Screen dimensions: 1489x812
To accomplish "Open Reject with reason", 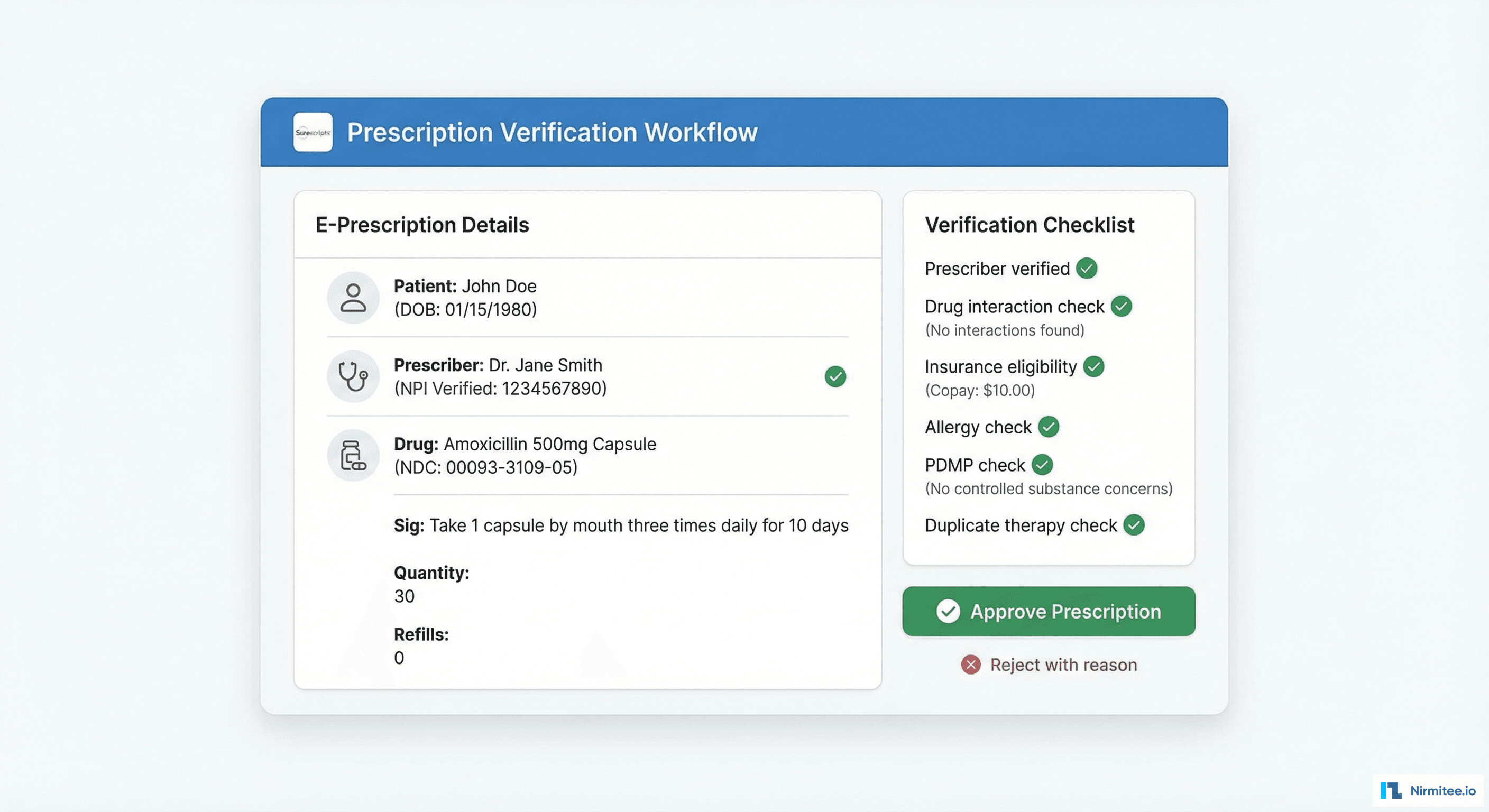I will tap(1063, 665).
